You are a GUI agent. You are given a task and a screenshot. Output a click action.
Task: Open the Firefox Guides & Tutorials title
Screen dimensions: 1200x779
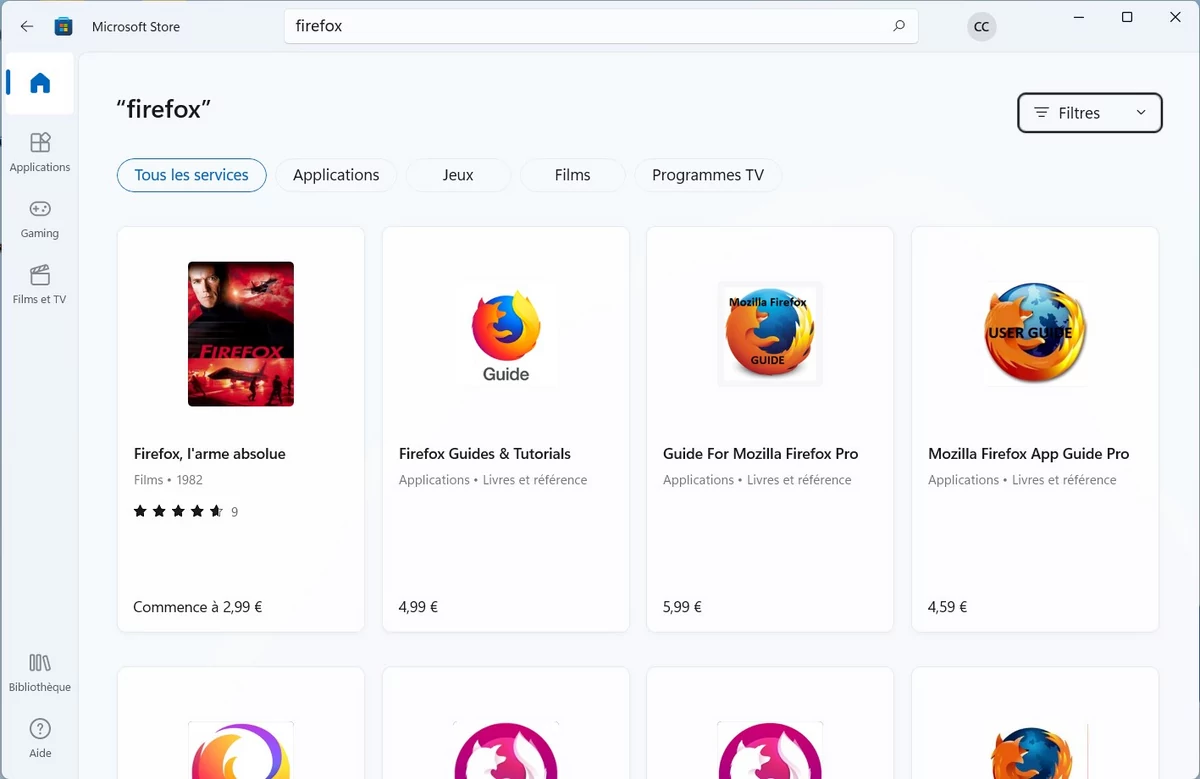pos(485,454)
